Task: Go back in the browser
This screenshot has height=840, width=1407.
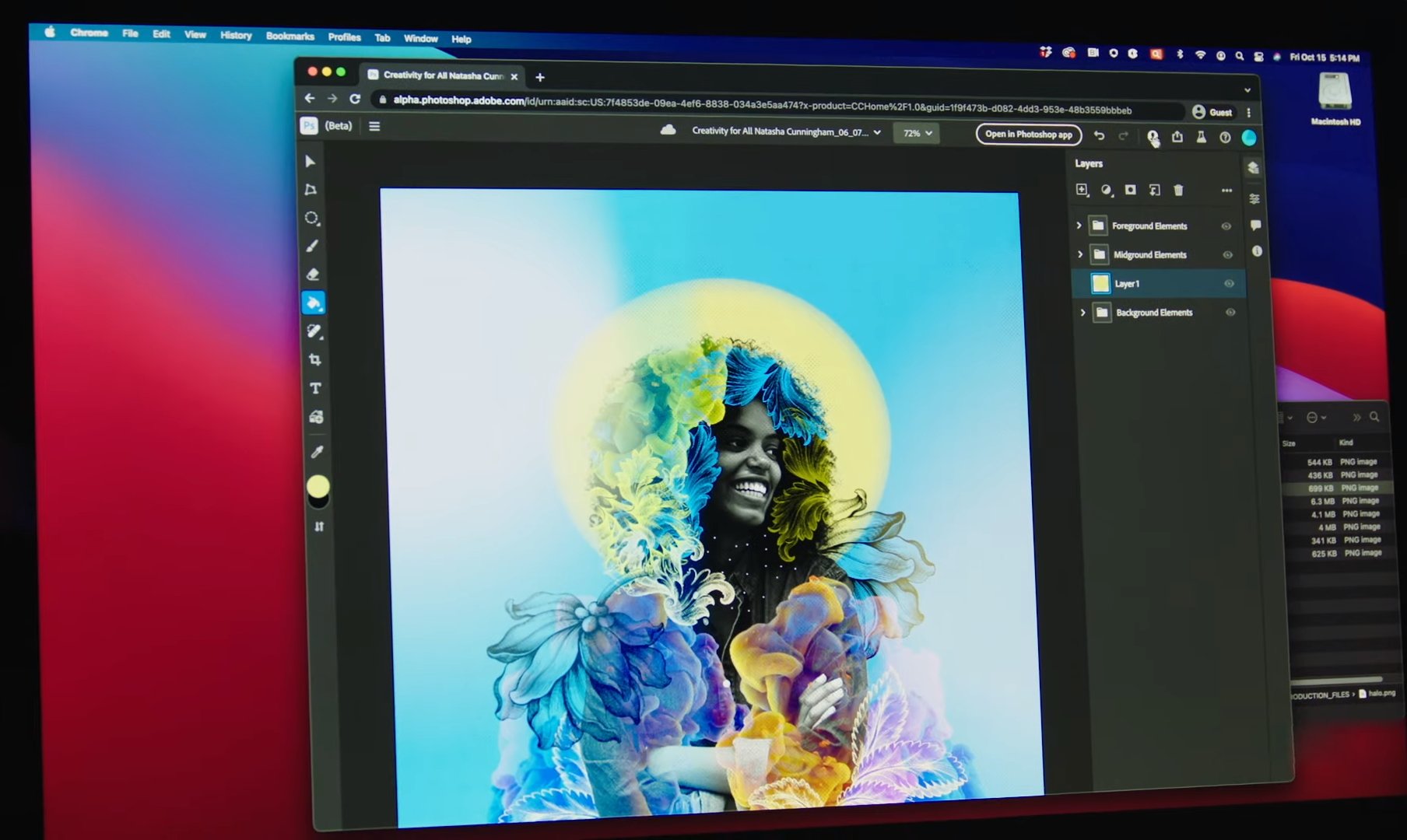Action: coord(310,98)
